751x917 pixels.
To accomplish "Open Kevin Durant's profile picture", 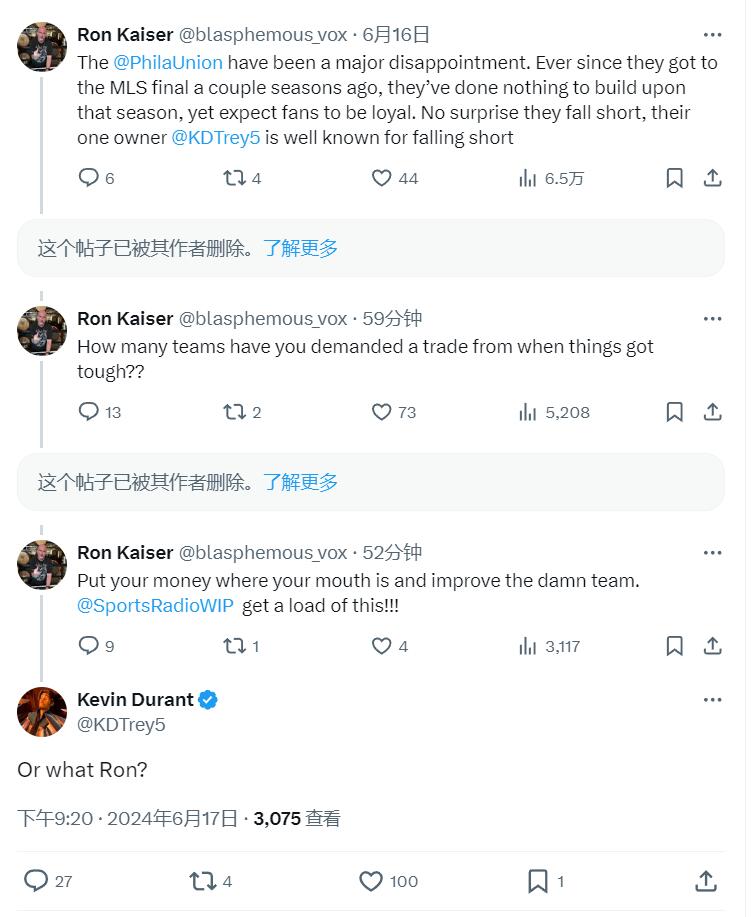I will point(42,711).
